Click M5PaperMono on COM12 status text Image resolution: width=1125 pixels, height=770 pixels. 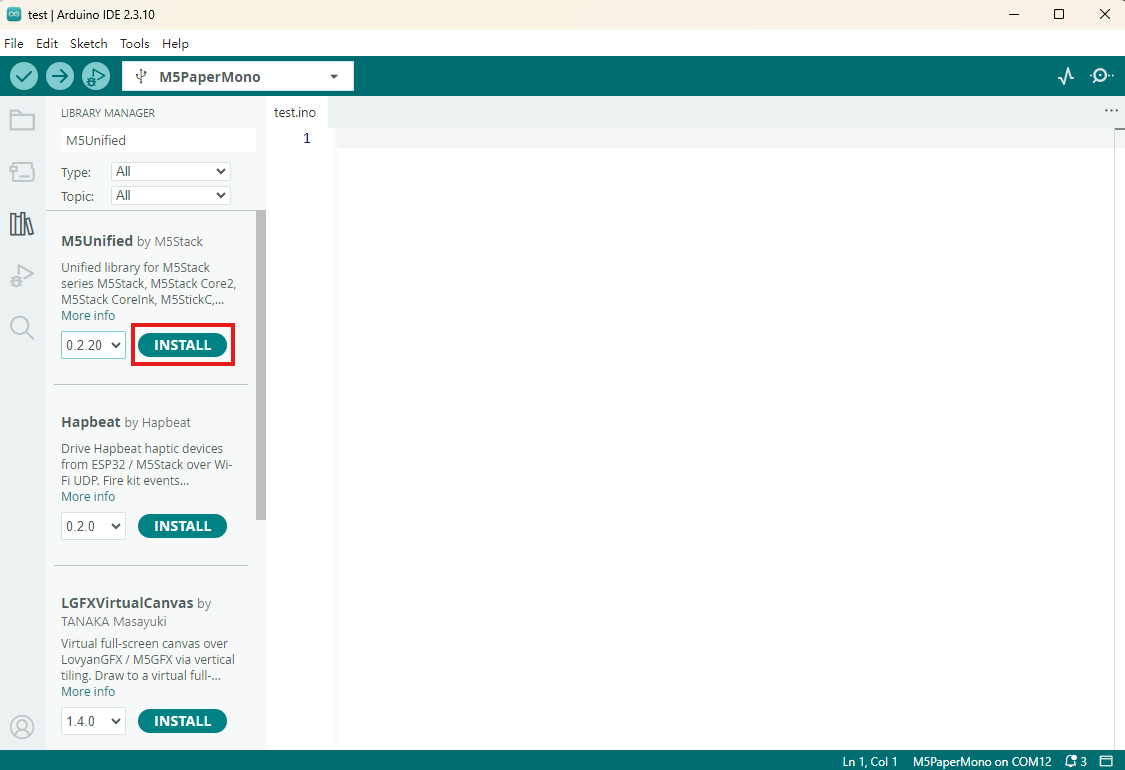pos(982,761)
